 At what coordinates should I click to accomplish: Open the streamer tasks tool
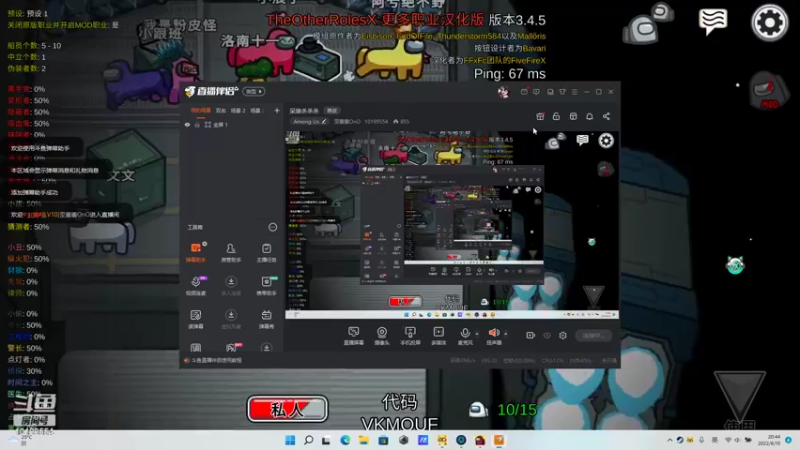point(266,252)
